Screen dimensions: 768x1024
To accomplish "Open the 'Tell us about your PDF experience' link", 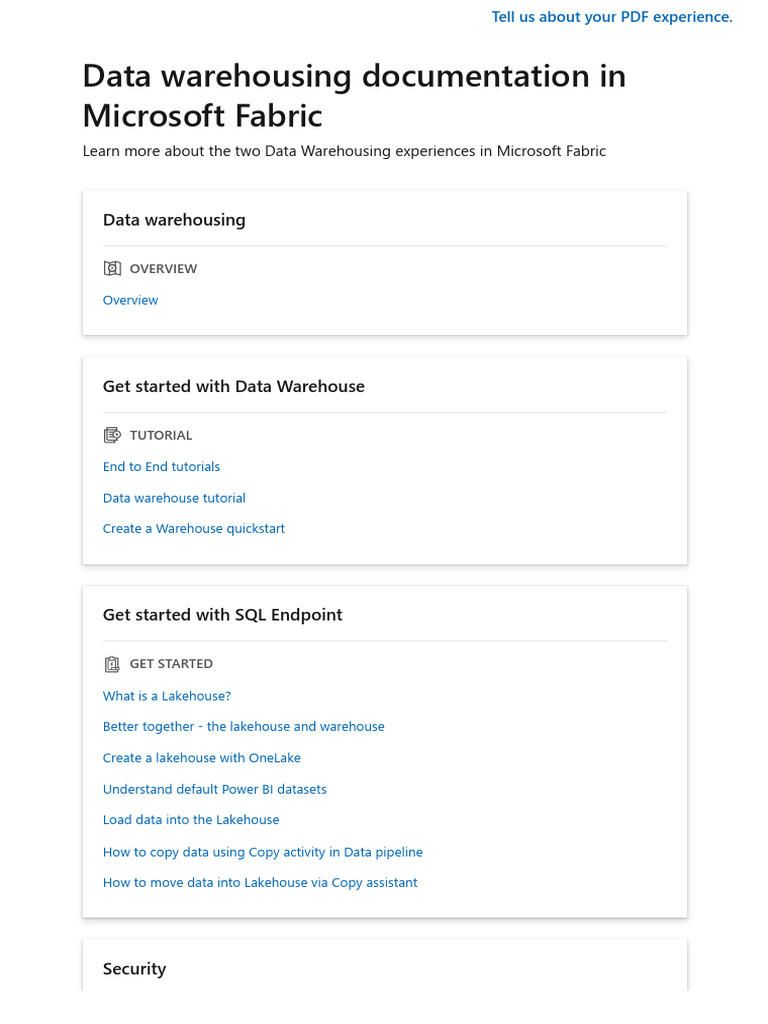I will 612,17.
